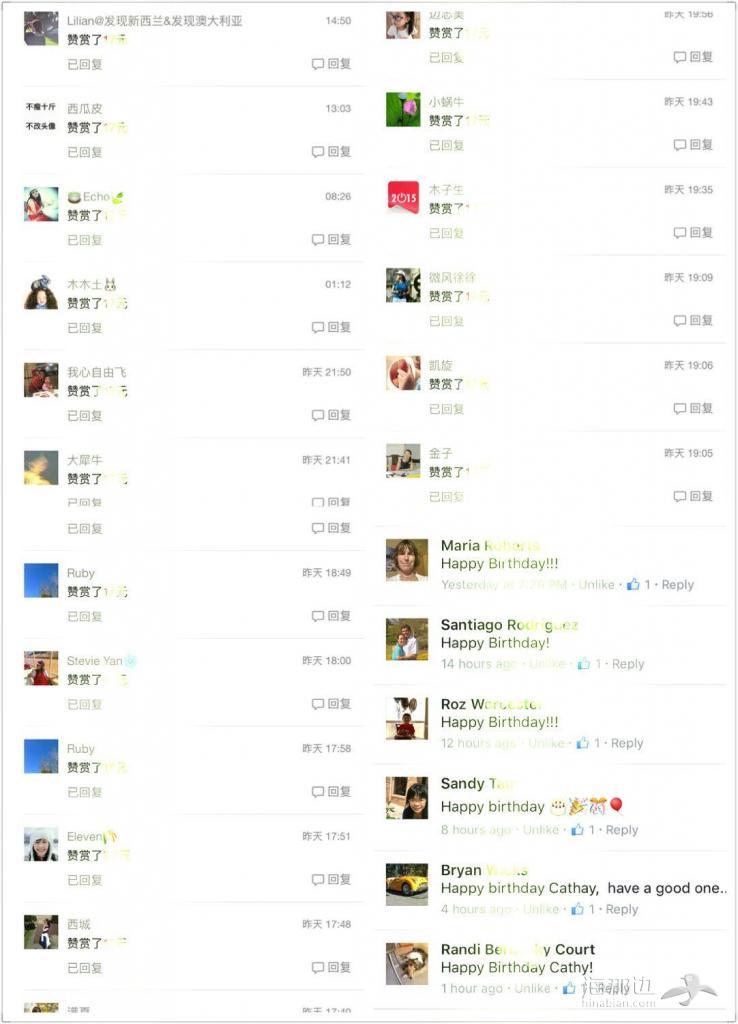Click thumbs-up icon on Maria's birthday comment

click(633, 584)
